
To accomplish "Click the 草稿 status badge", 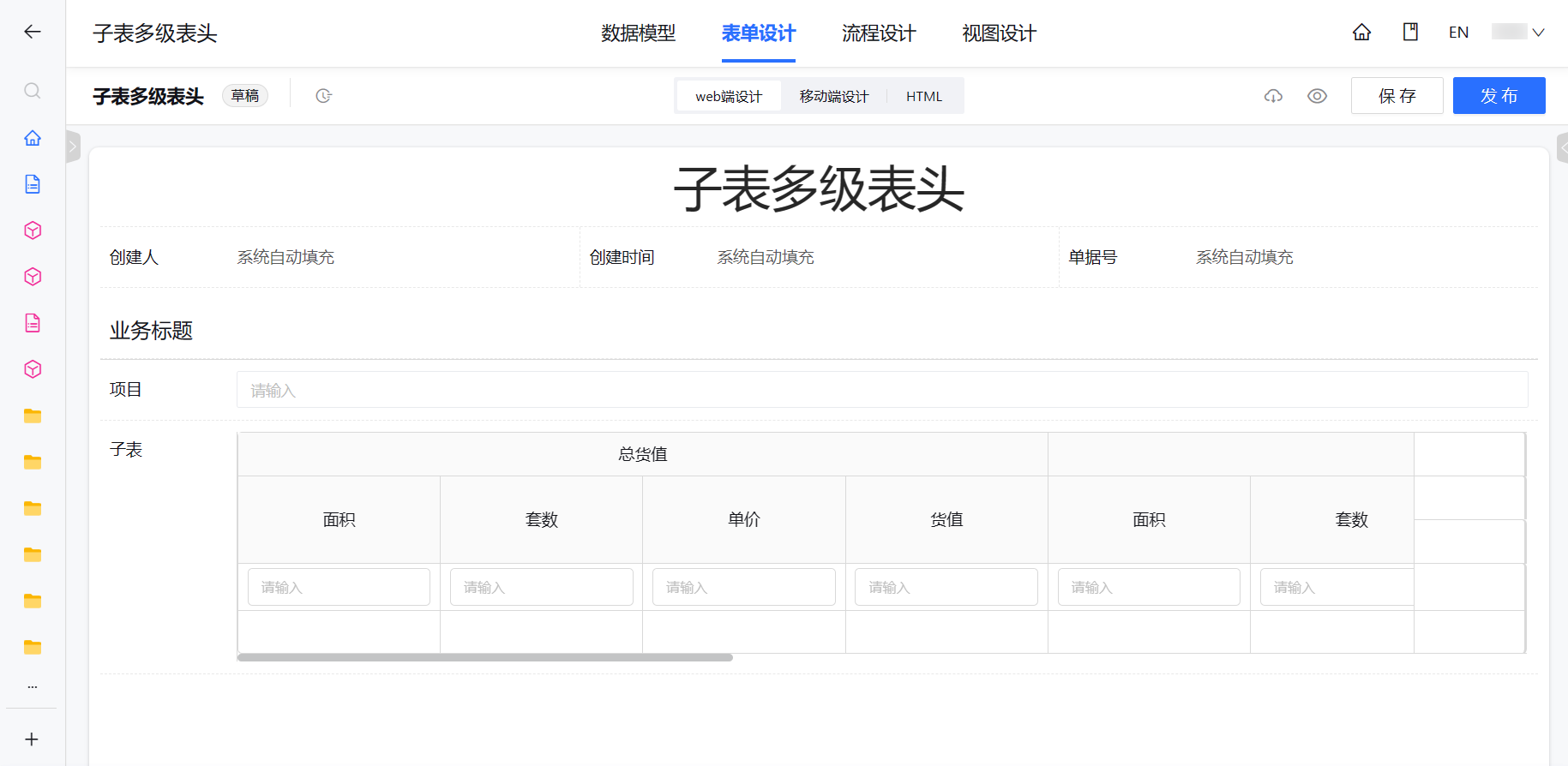I will point(245,96).
